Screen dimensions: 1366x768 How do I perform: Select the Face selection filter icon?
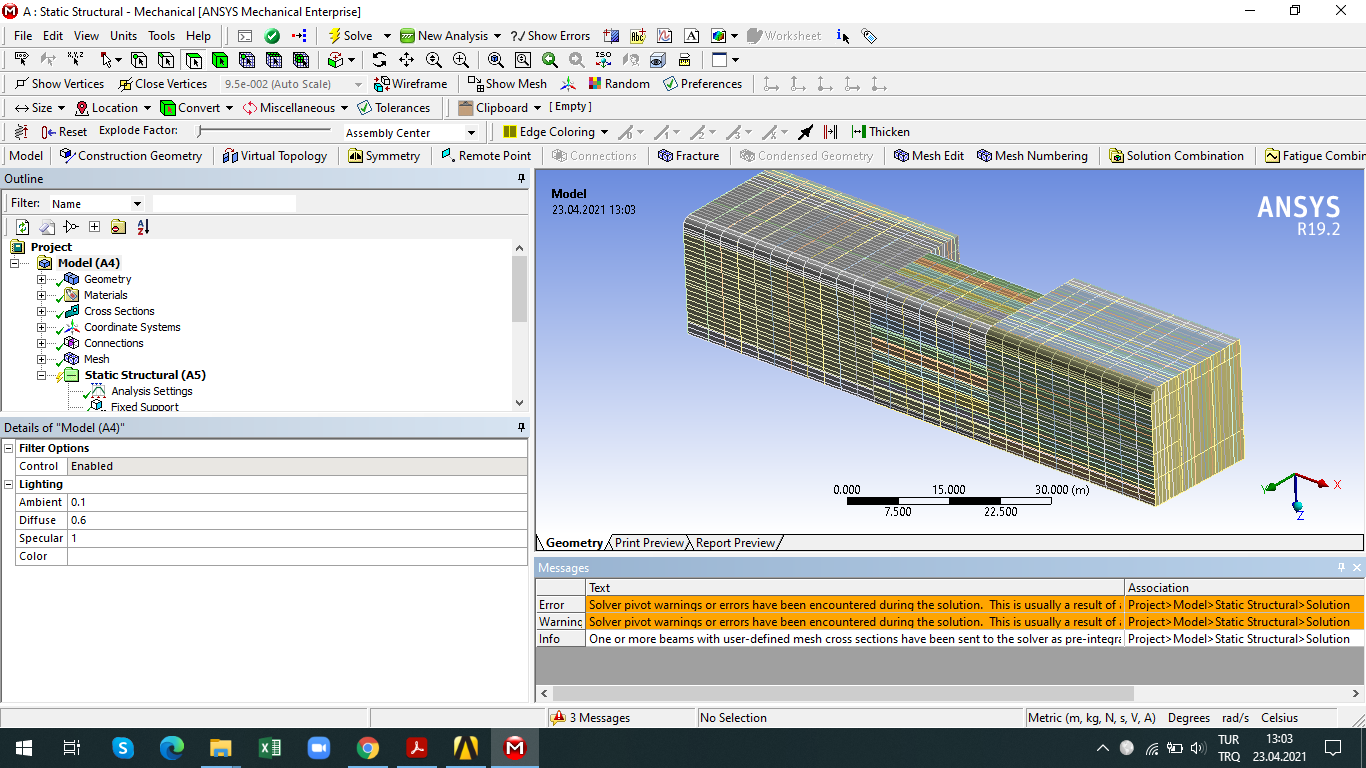click(193, 60)
